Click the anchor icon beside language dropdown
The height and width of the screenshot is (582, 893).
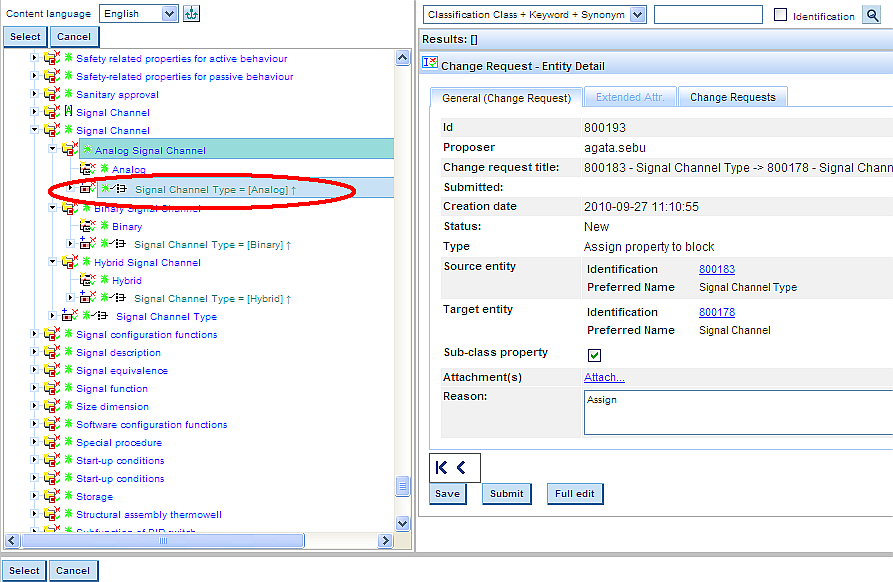tap(192, 14)
